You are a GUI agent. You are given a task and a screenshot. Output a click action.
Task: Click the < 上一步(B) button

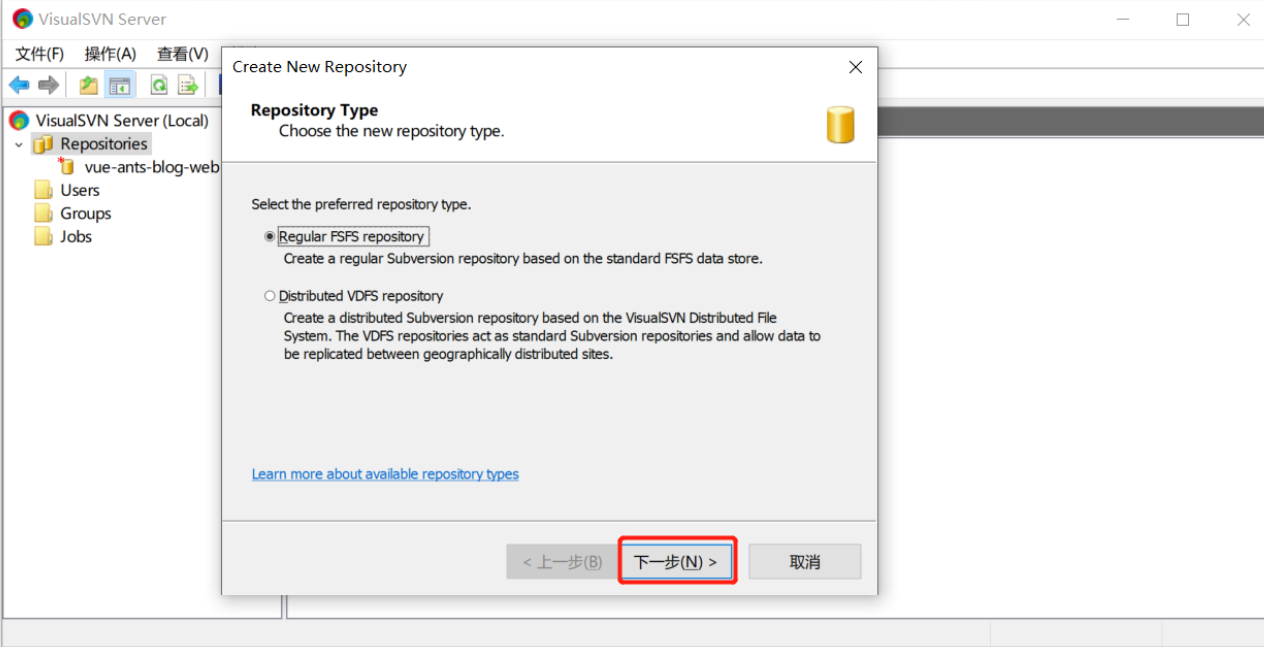(562, 562)
